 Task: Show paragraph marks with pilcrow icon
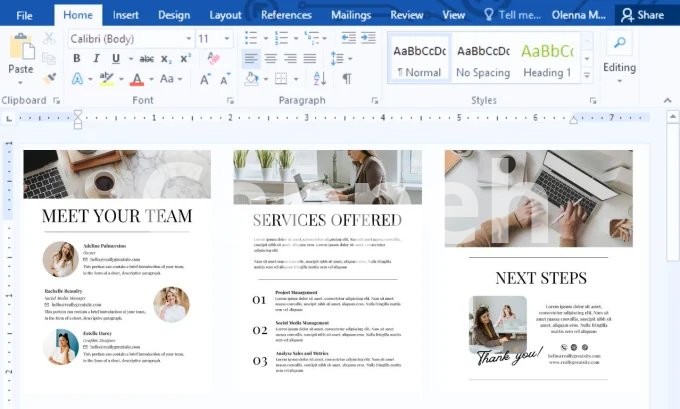pyautogui.click(x=347, y=79)
